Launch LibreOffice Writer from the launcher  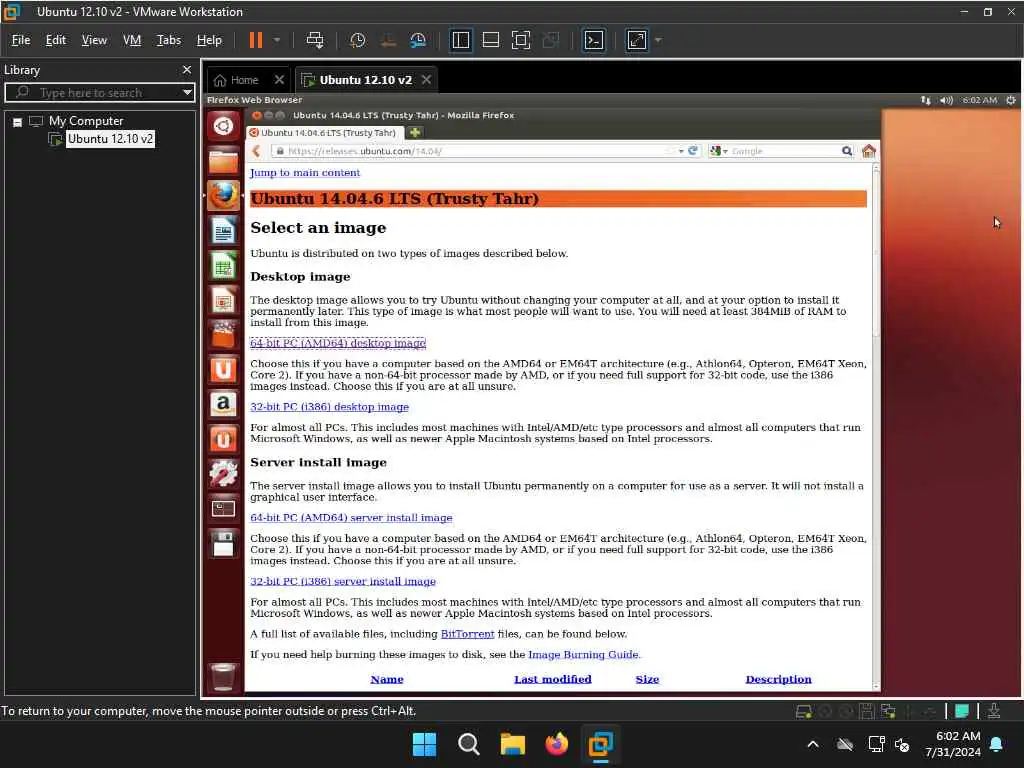(x=223, y=231)
